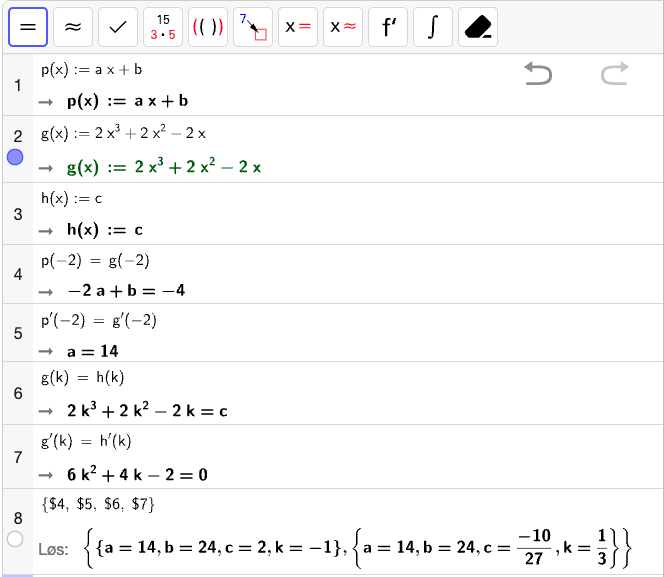Select the Numeric approximation (≈) tool
Screen dimensions: 664x577
point(73,27)
